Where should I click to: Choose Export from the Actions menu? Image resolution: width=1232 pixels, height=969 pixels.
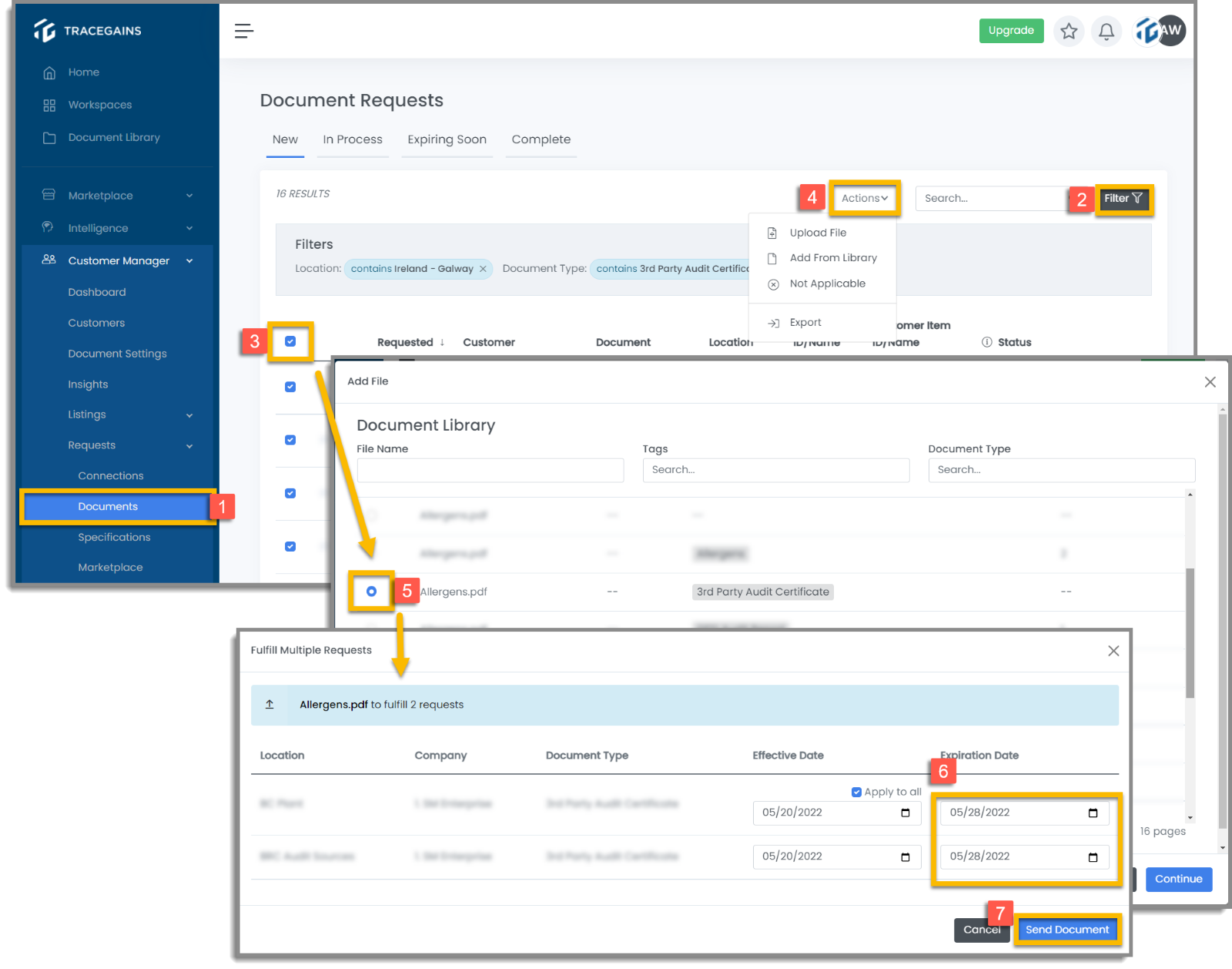coord(805,322)
